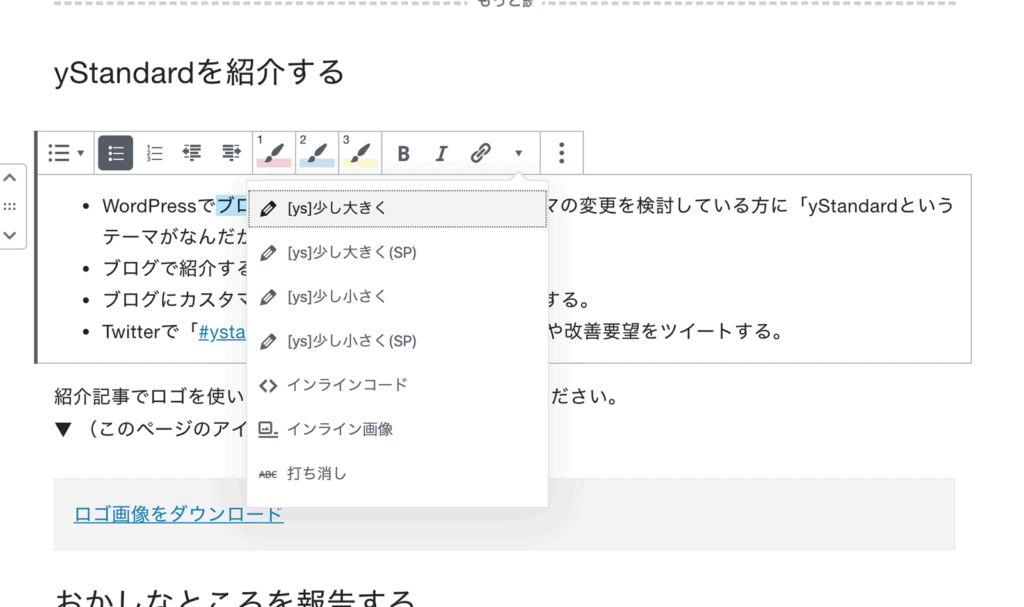This screenshot has width=1024, height=607.
Task: Toggle italic formatting
Action: pos(441,153)
